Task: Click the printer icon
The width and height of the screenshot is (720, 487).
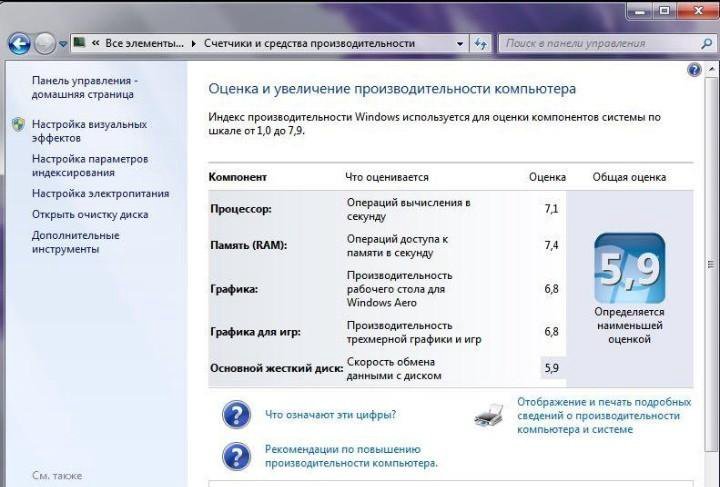Action: click(x=488, y=414)
